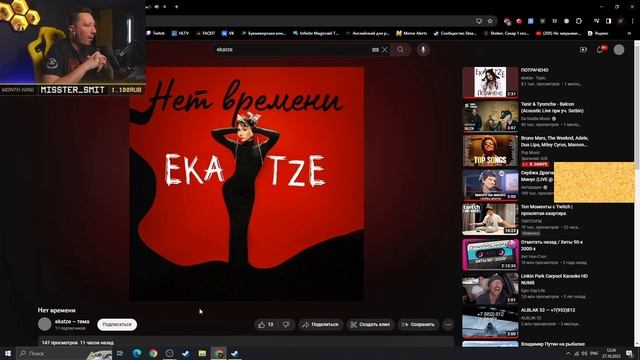Open the ALBLAK 52 video thumbnail
Viewport: 640px width, 360px height.
pos(490,322)
